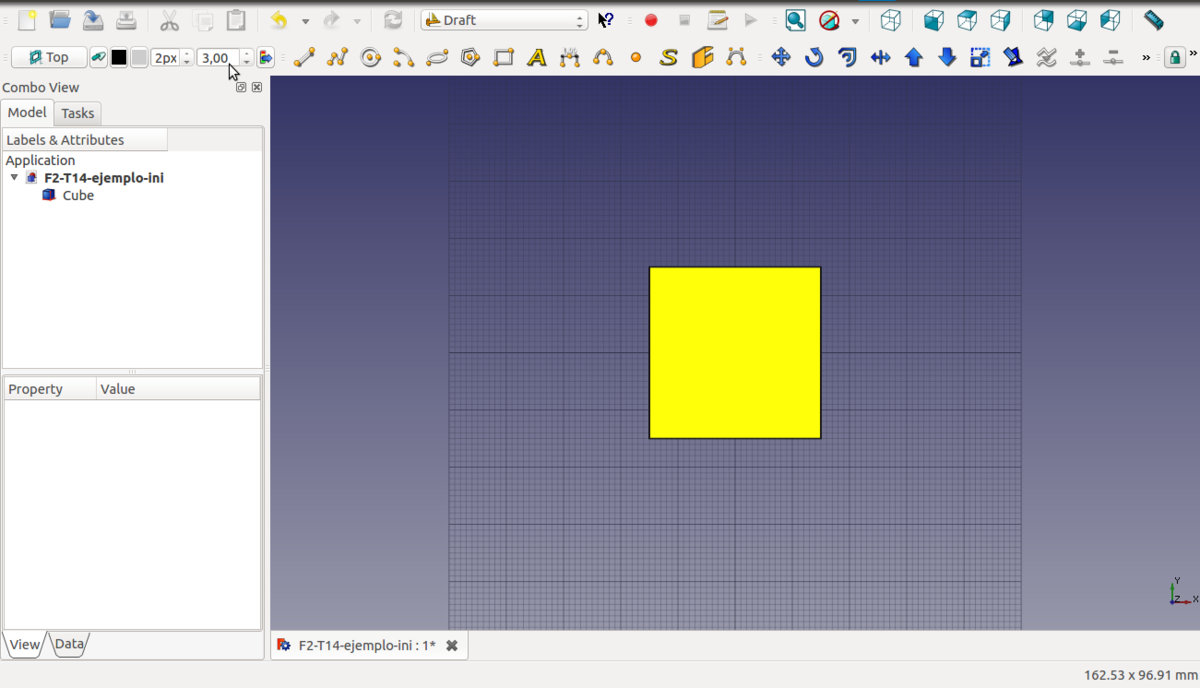Toggle the snap lock button
The width and height of the screenshot is (1200, 688).
point(1176,58)
